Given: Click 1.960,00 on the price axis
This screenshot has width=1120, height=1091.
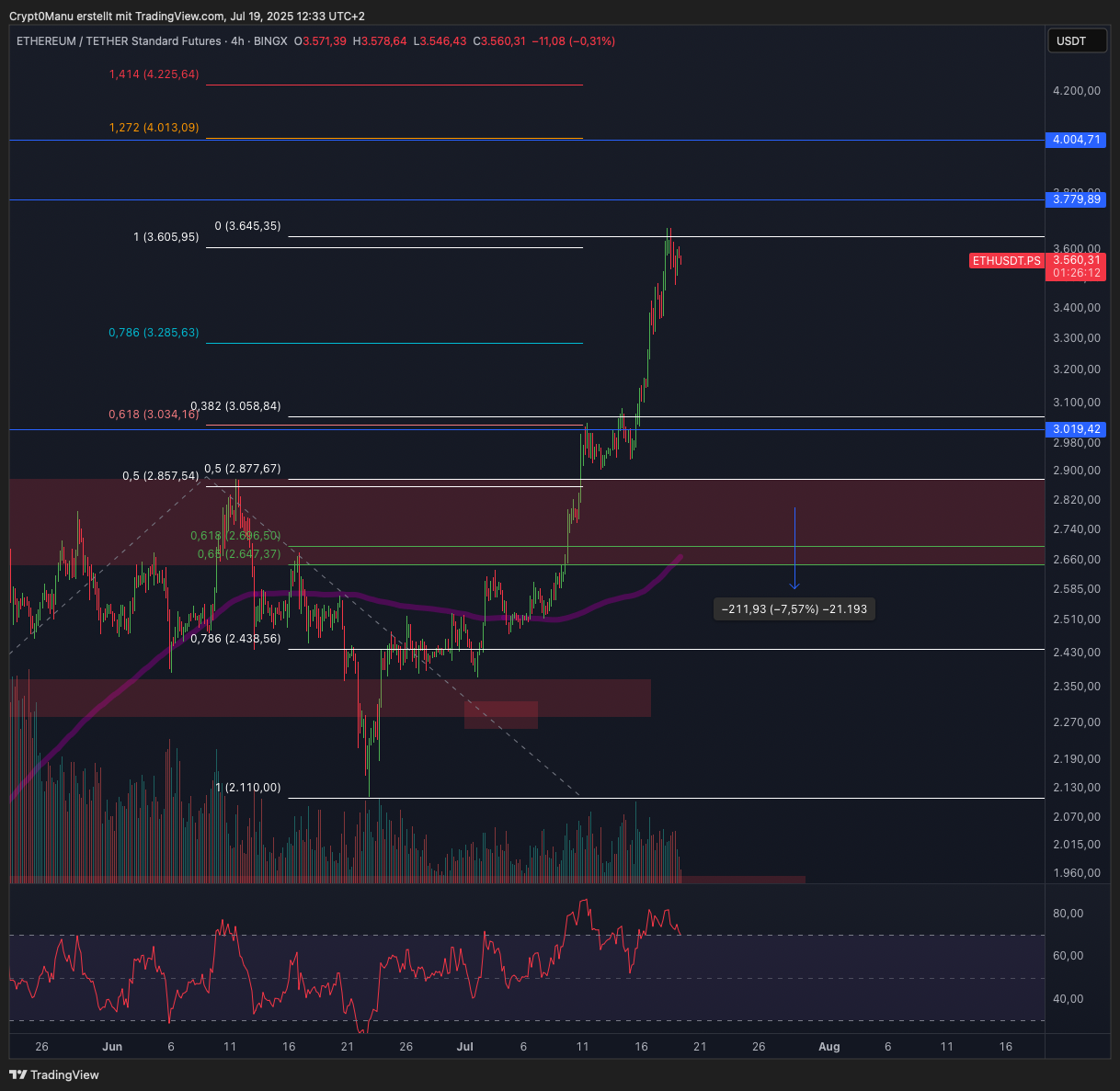Looking at the screenshot, I should (x=1076, y=872).
